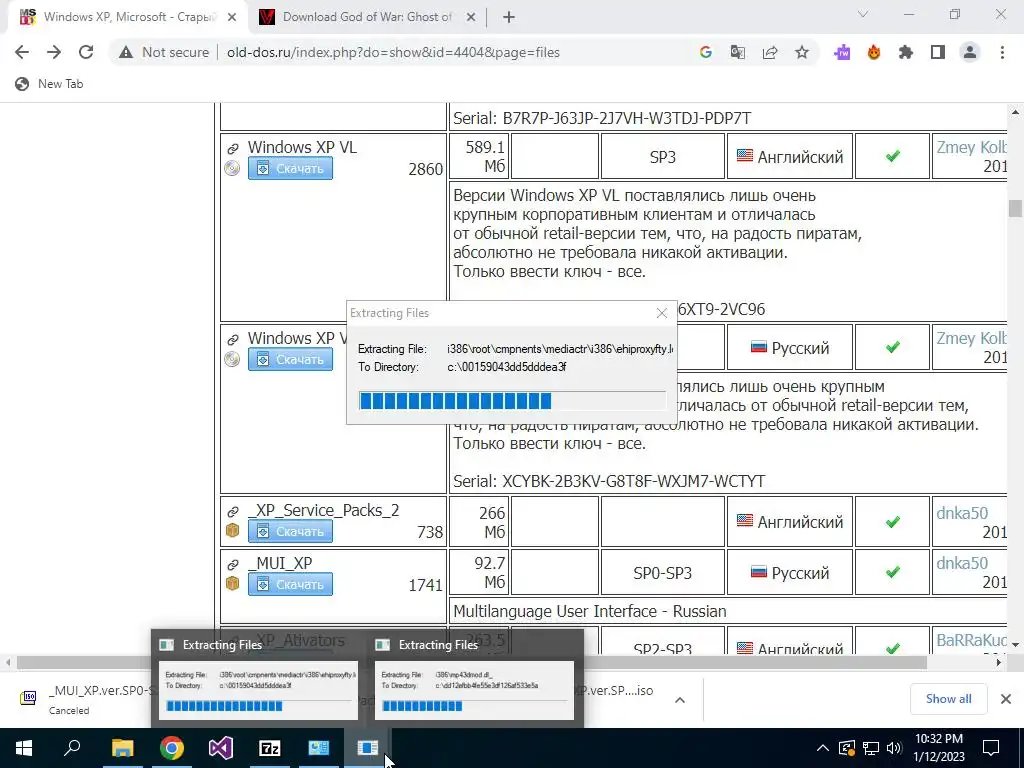Share this page icon
This screenshot has width=1024, height=768.
[770, 52]
